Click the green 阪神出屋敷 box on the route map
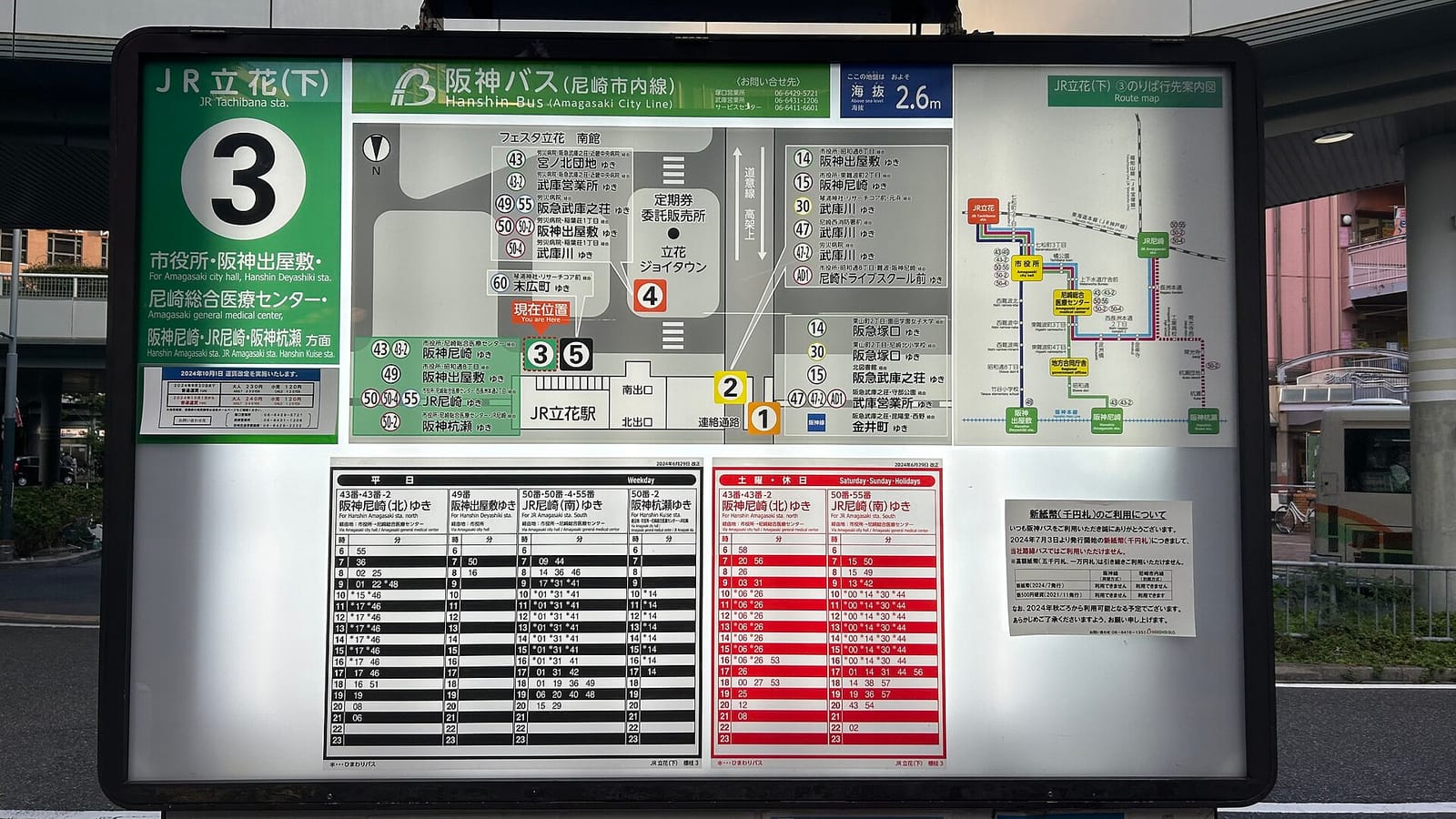1456x819 pixels. (1021, 420)
